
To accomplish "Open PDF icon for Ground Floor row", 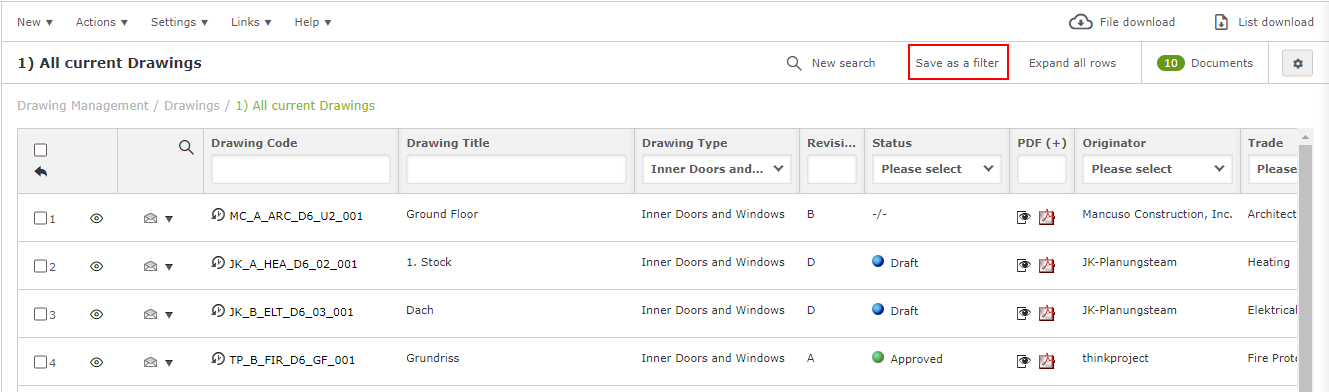I will [1047, 217].
